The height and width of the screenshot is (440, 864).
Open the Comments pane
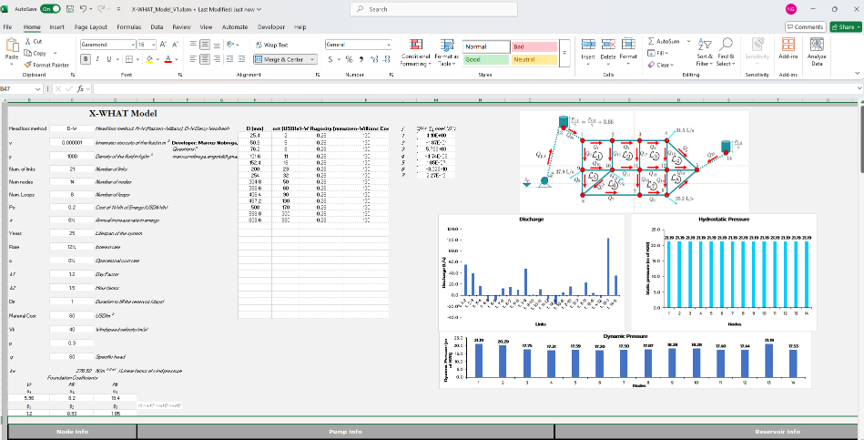[x=805, y=27]
